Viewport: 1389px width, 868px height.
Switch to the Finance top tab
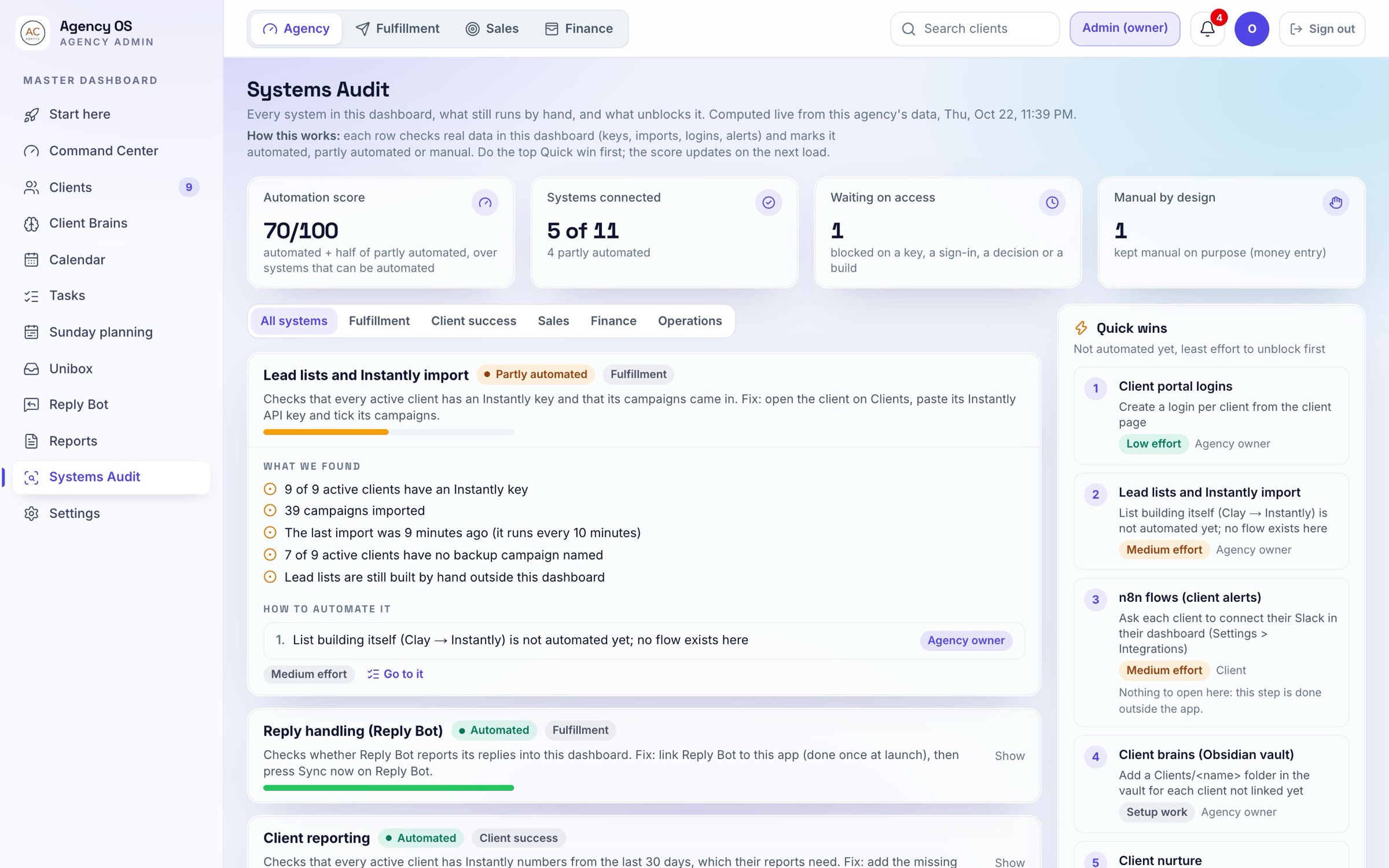click(579, 28)
